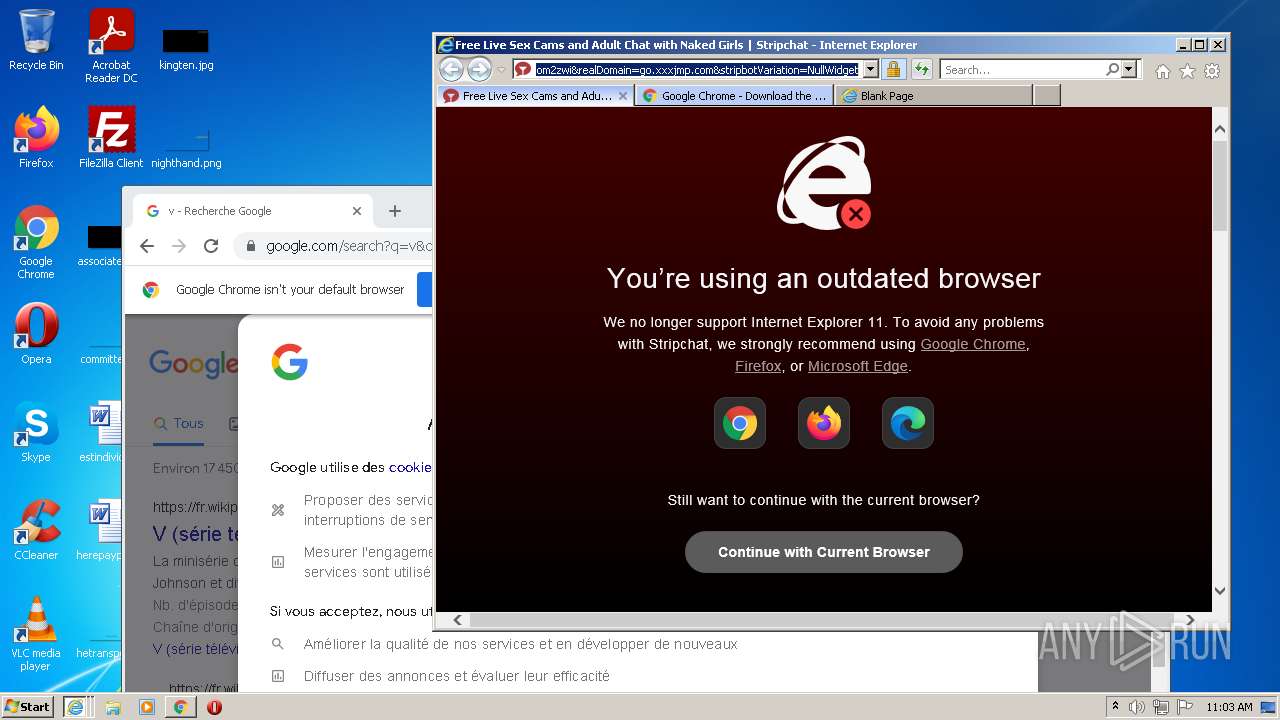Image resolution: width=1280 pixels, height=720 pixels.
Task: Switch to Free Live Sex Cams tab
Action: 535,96
